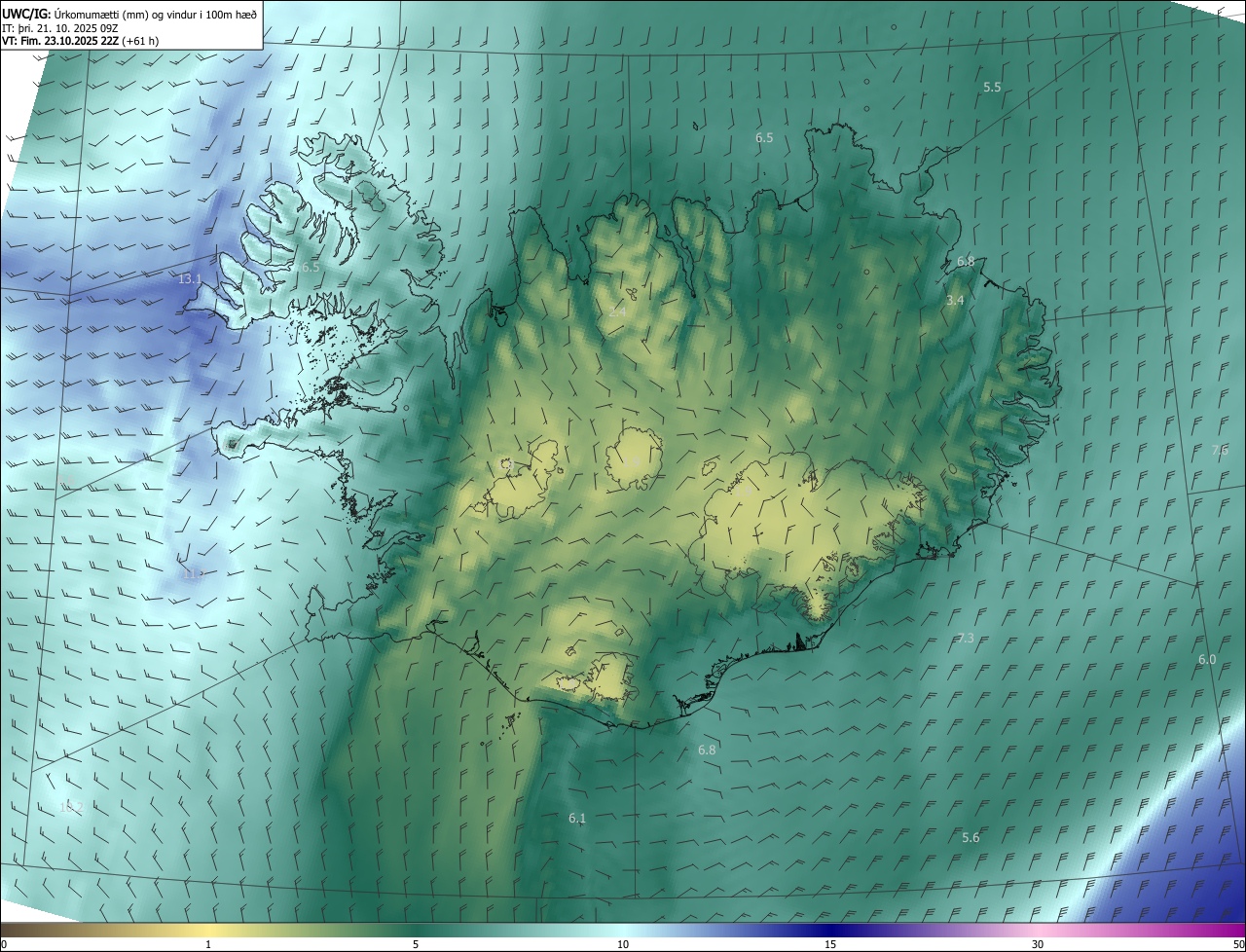This screenshot has height=952, width=1246.
Task: Click the 5.5 value label
Action: pos(992,88)
